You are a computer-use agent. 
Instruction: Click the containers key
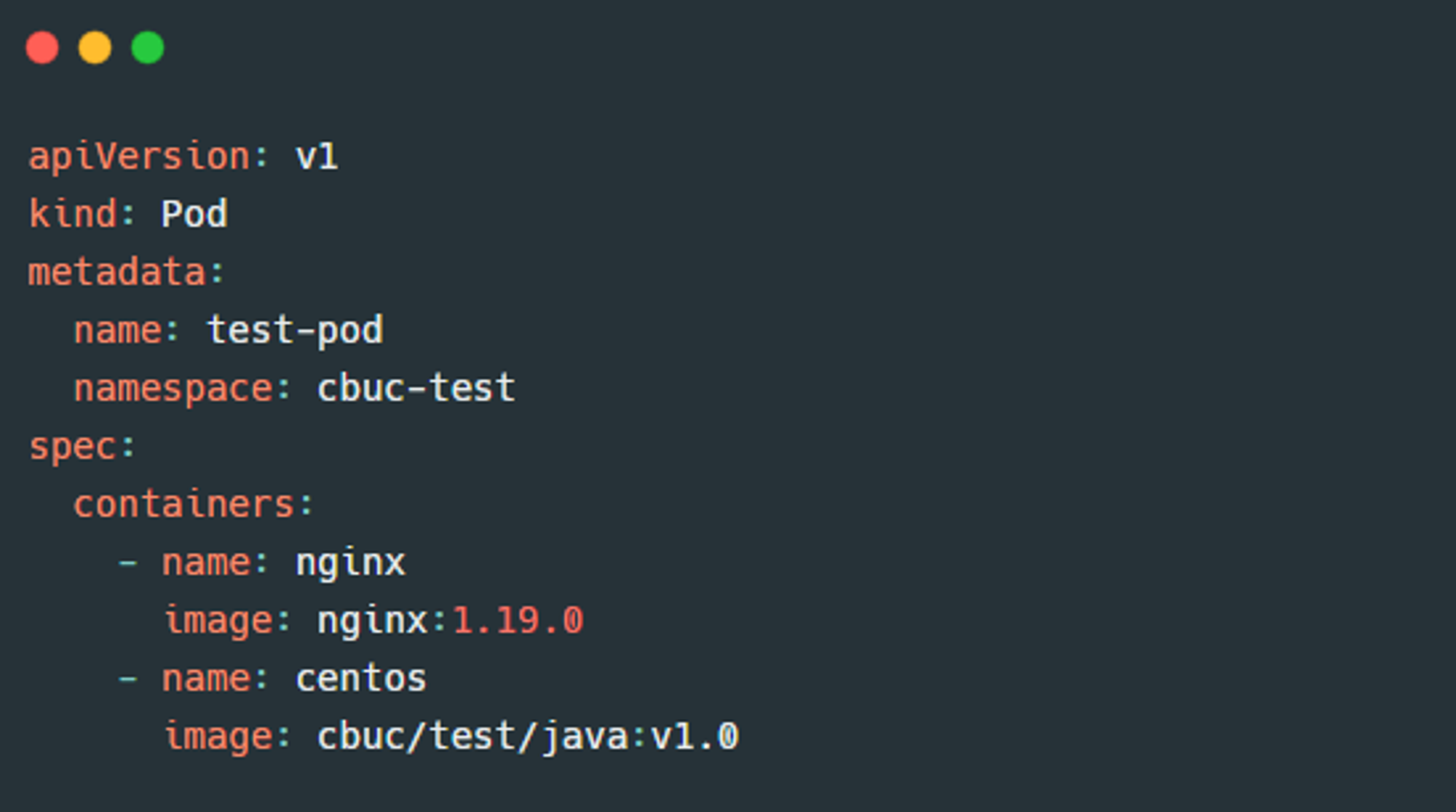pos(183,503)
